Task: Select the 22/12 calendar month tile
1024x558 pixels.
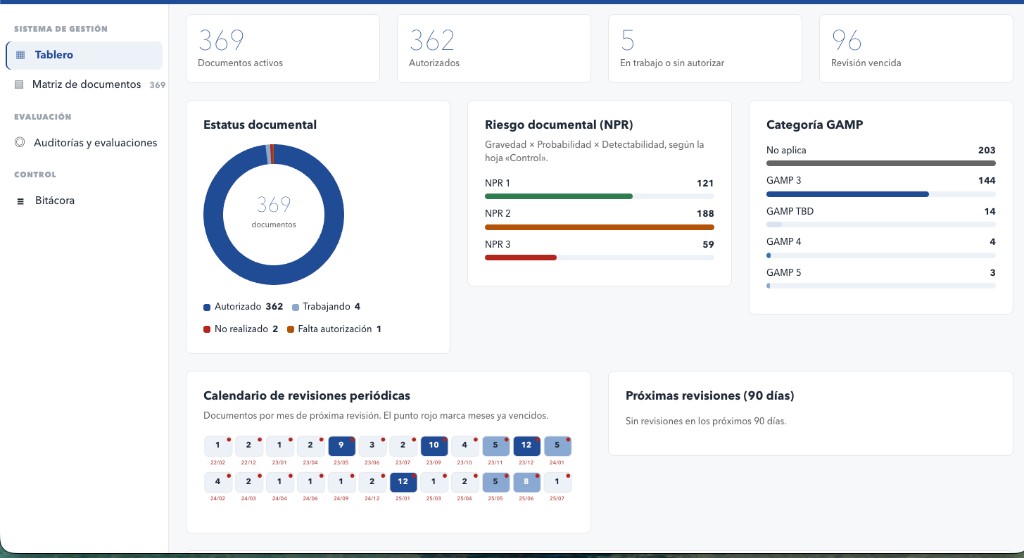Action: click(248, 446)
